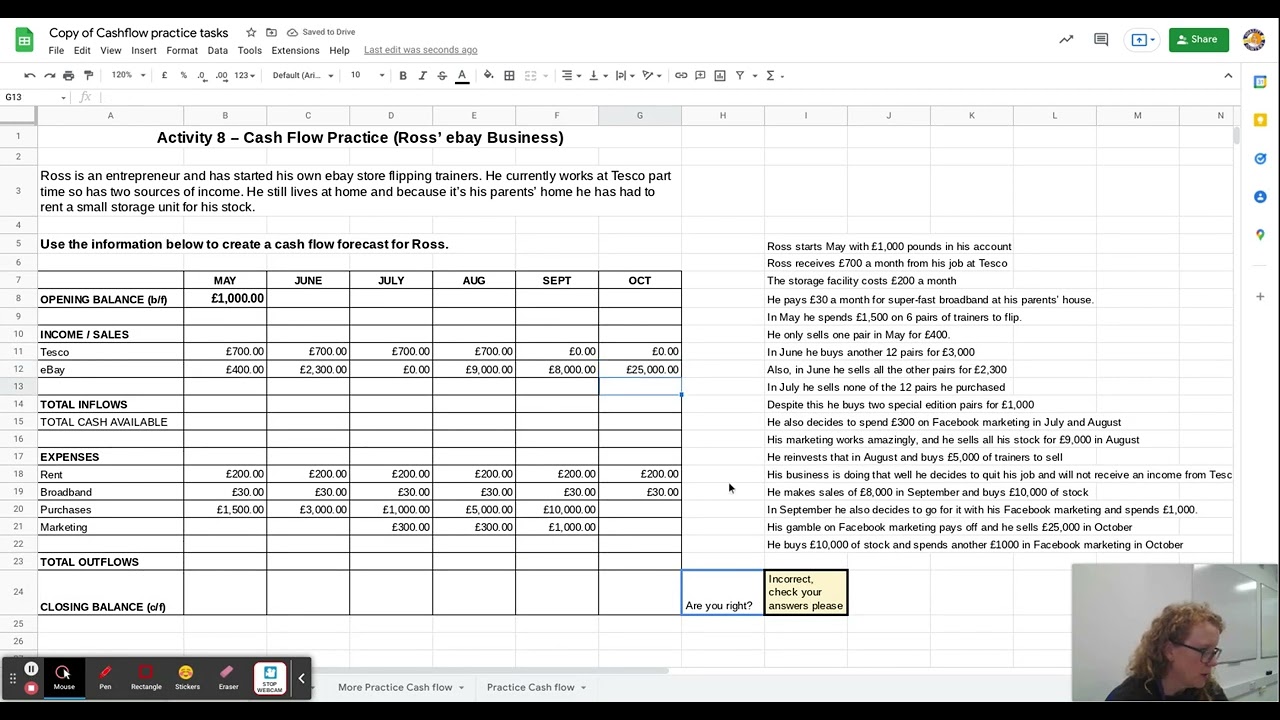
Task: Select the recorder Rectangle tool
Action: 146,677
